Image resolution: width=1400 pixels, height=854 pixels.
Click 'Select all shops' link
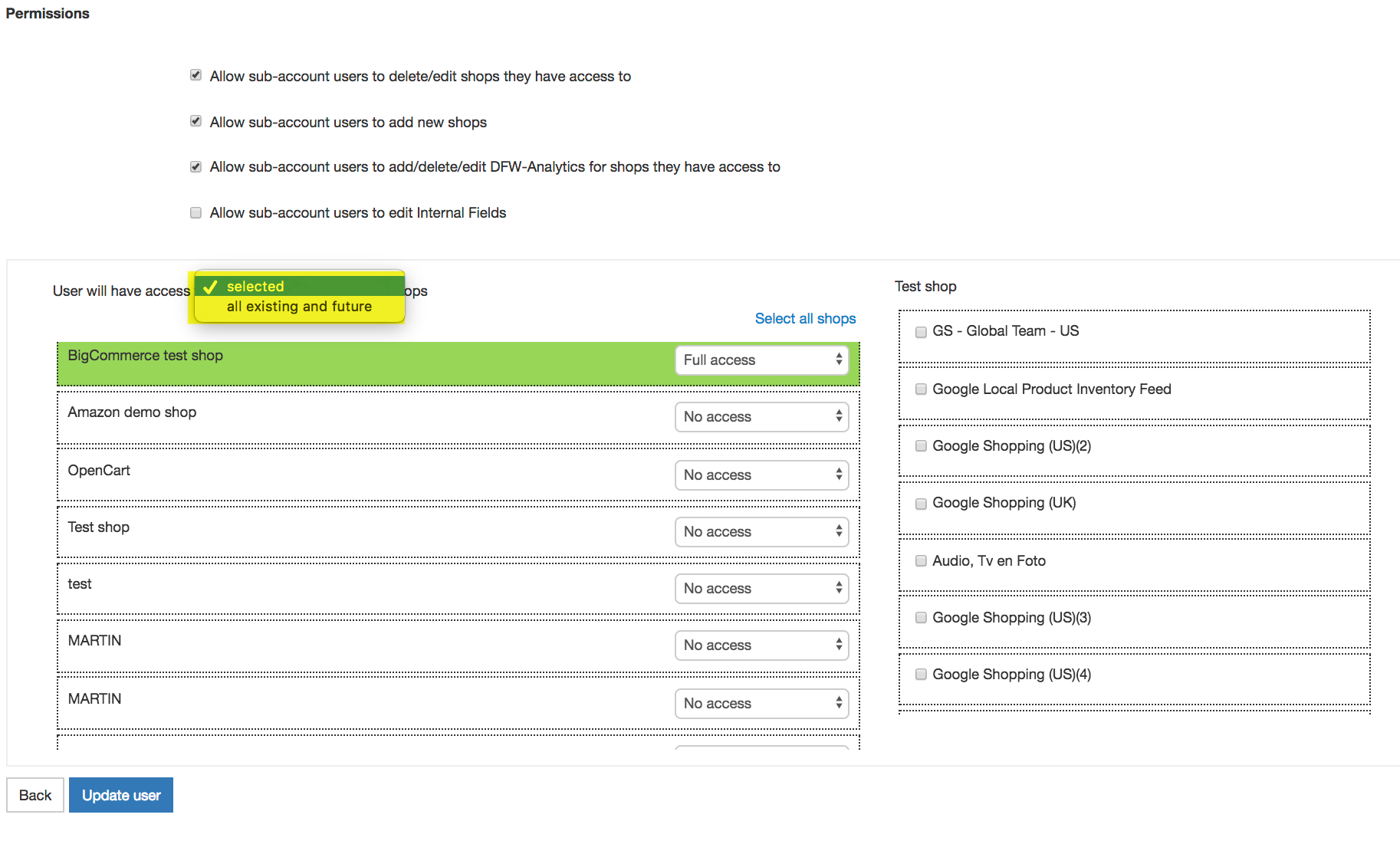click(x=805, y=318)
